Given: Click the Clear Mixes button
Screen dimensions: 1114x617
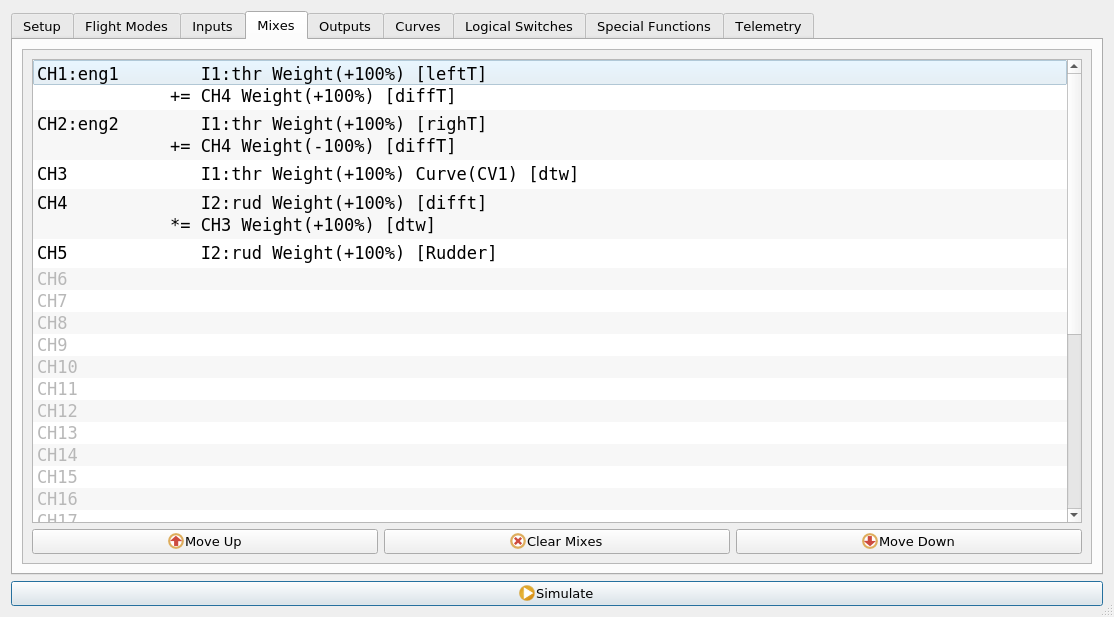Looking at the screenshot, I should point(557,542).
